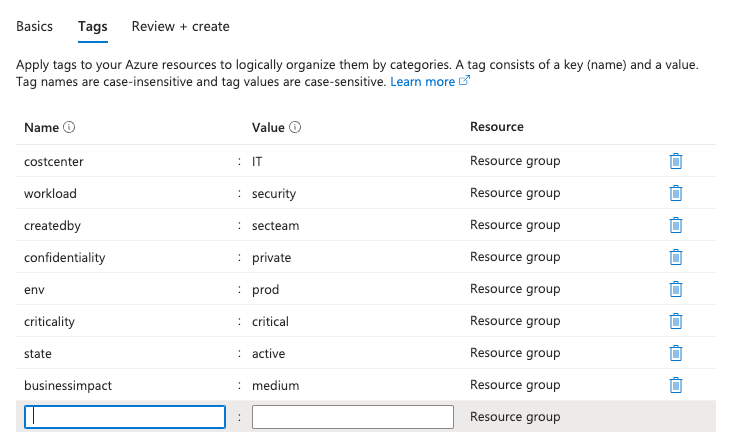
Task: Click the empty tag Value field
Action: [x=353, y=417]
